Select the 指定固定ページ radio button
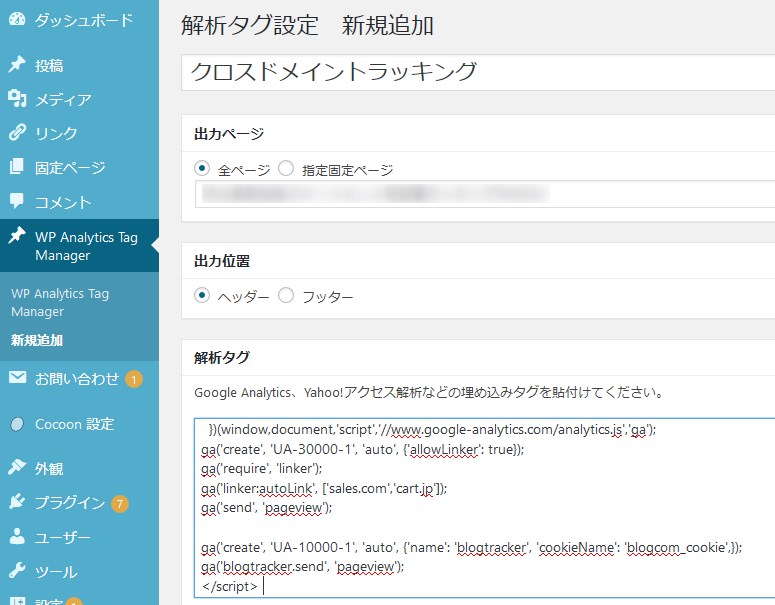This screenshot has width=775, height=605. (286, 168)
